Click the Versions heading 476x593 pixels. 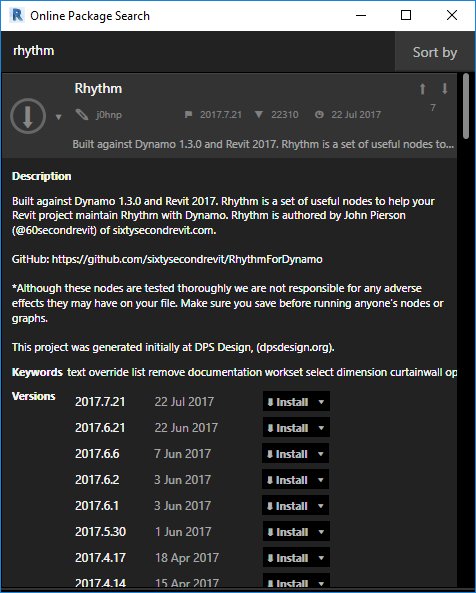click(x=34, y=396)
